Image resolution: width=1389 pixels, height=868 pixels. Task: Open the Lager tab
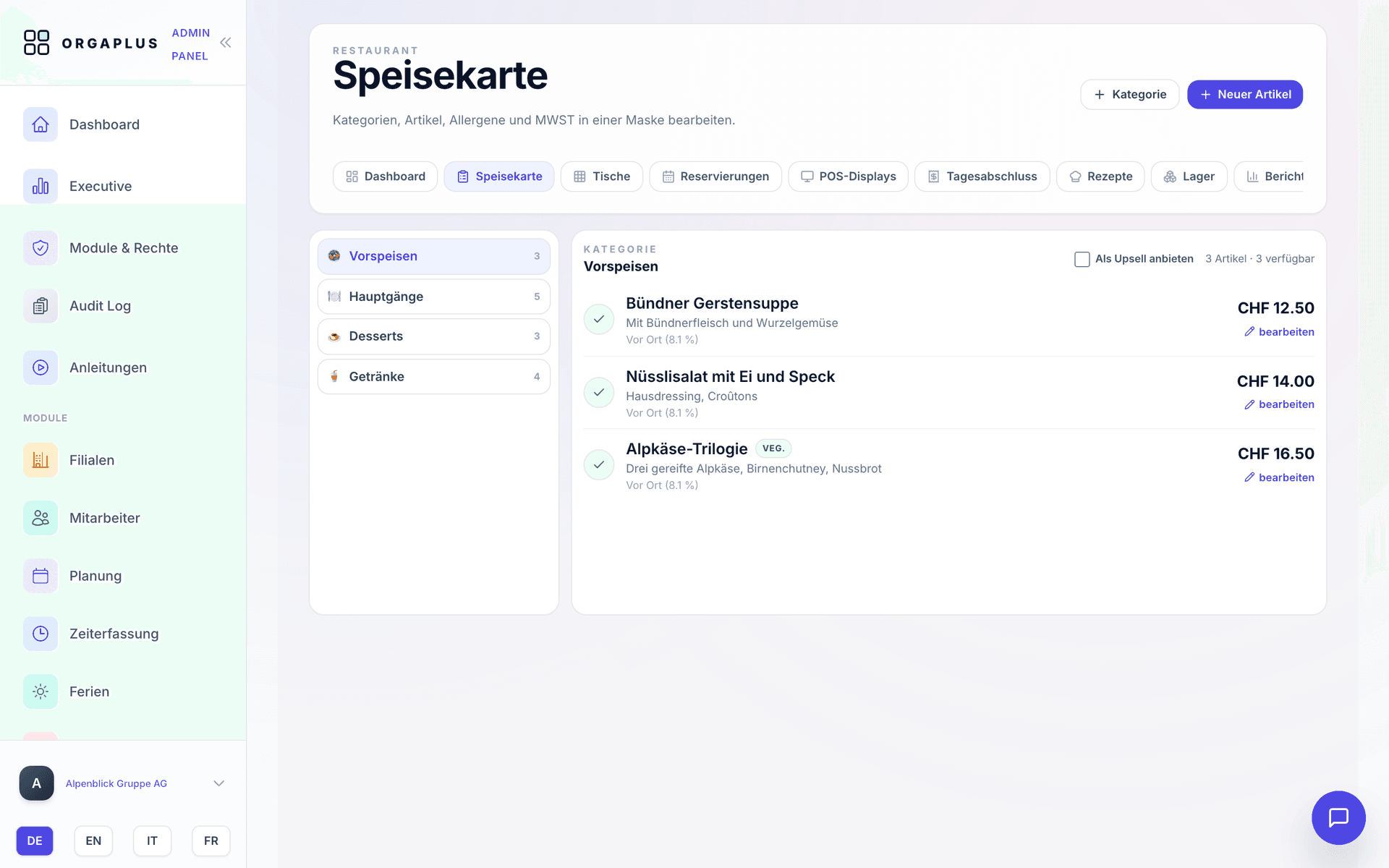(1189, 176)
